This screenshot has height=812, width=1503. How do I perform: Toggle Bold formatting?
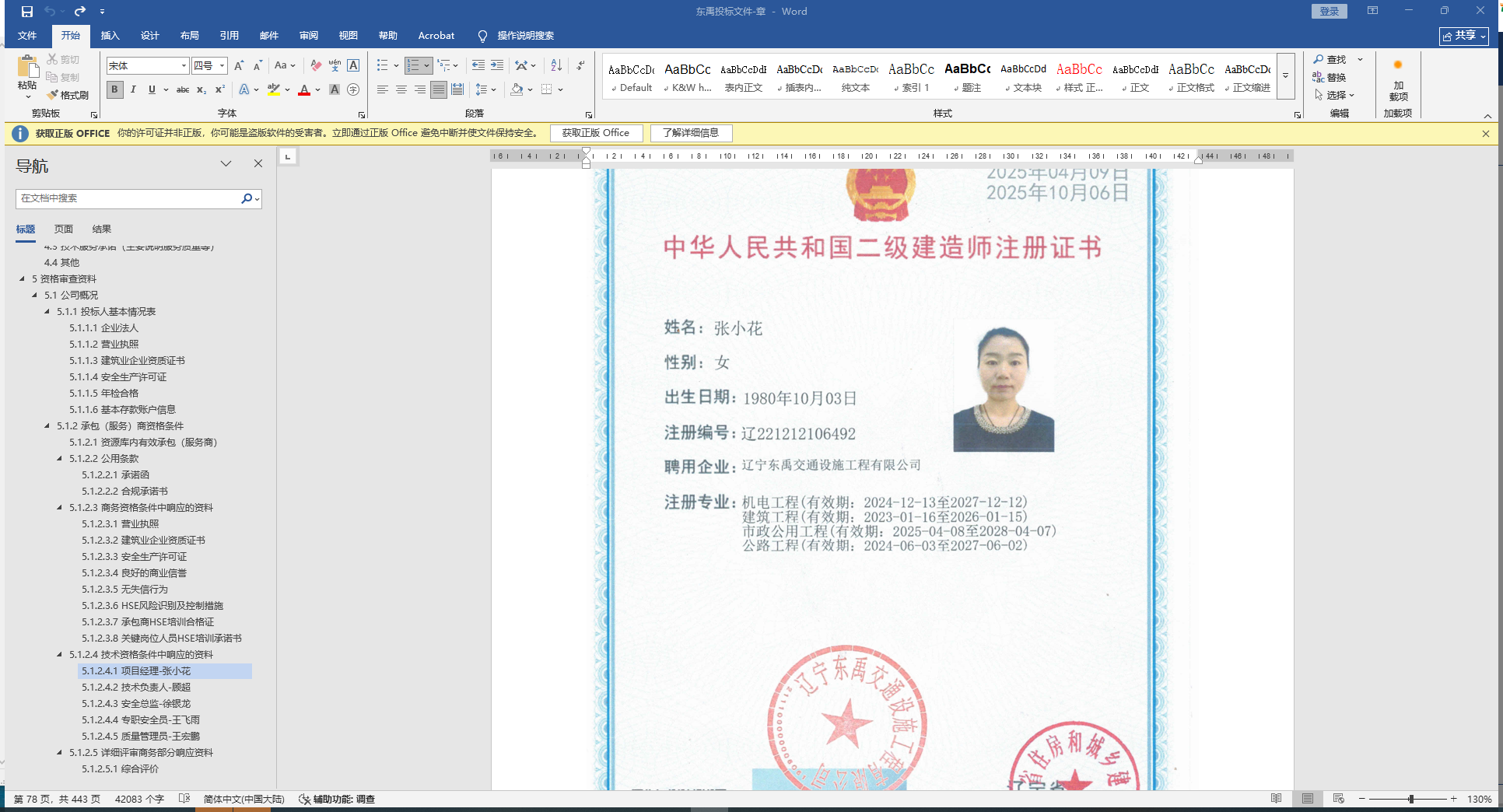coord(115,89)
